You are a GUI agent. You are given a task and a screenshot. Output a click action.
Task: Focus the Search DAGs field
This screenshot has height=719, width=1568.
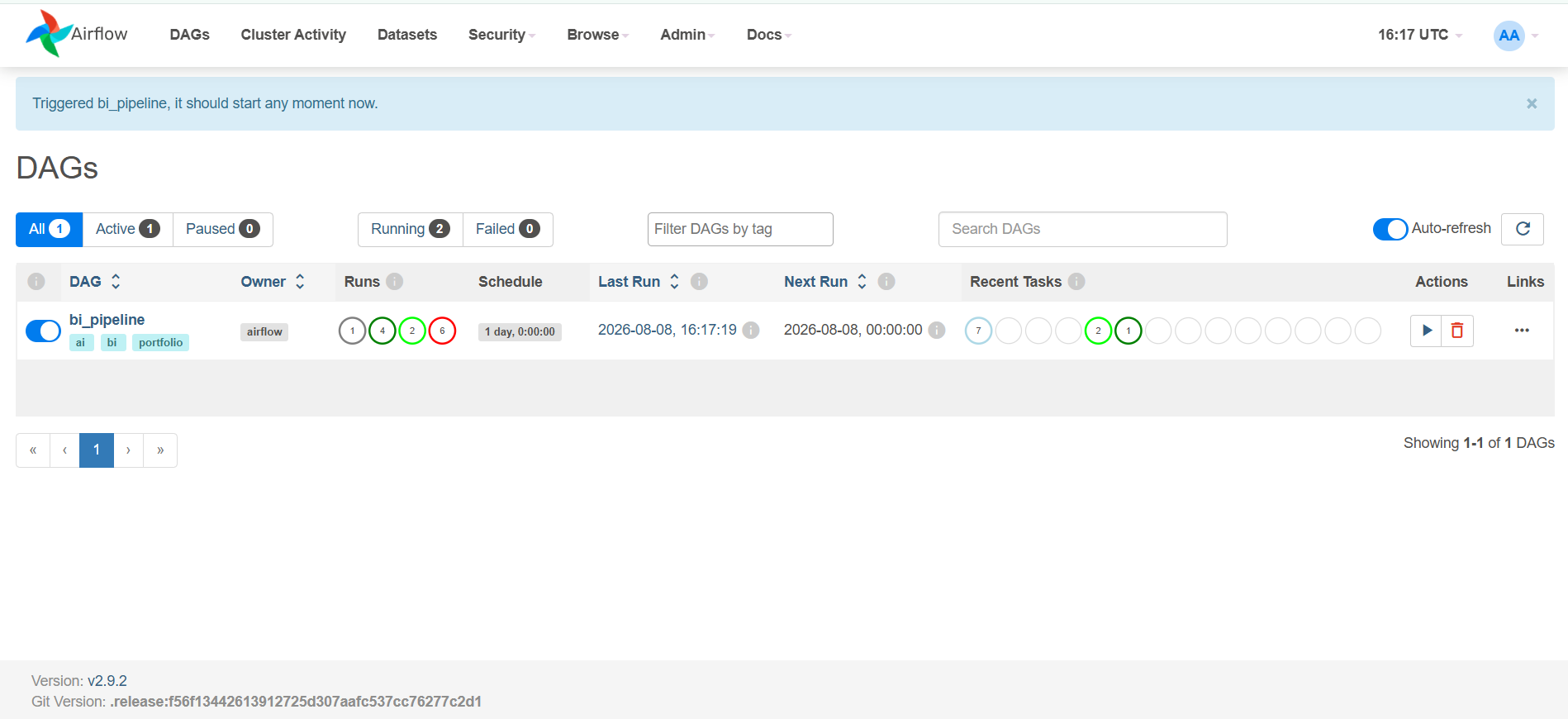[1083, 229]
